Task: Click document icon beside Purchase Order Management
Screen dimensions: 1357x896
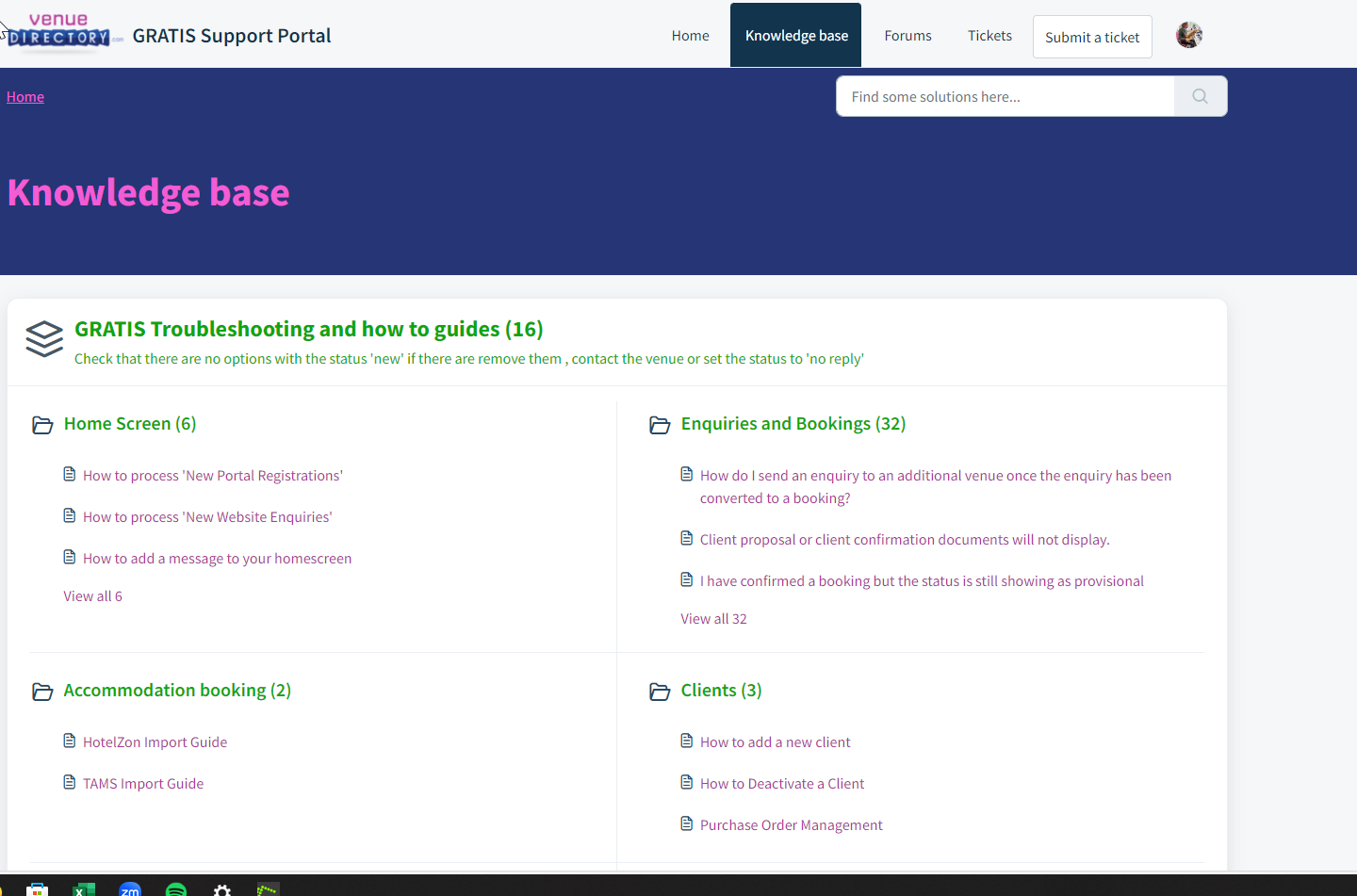Action: [x=687, y=823]
